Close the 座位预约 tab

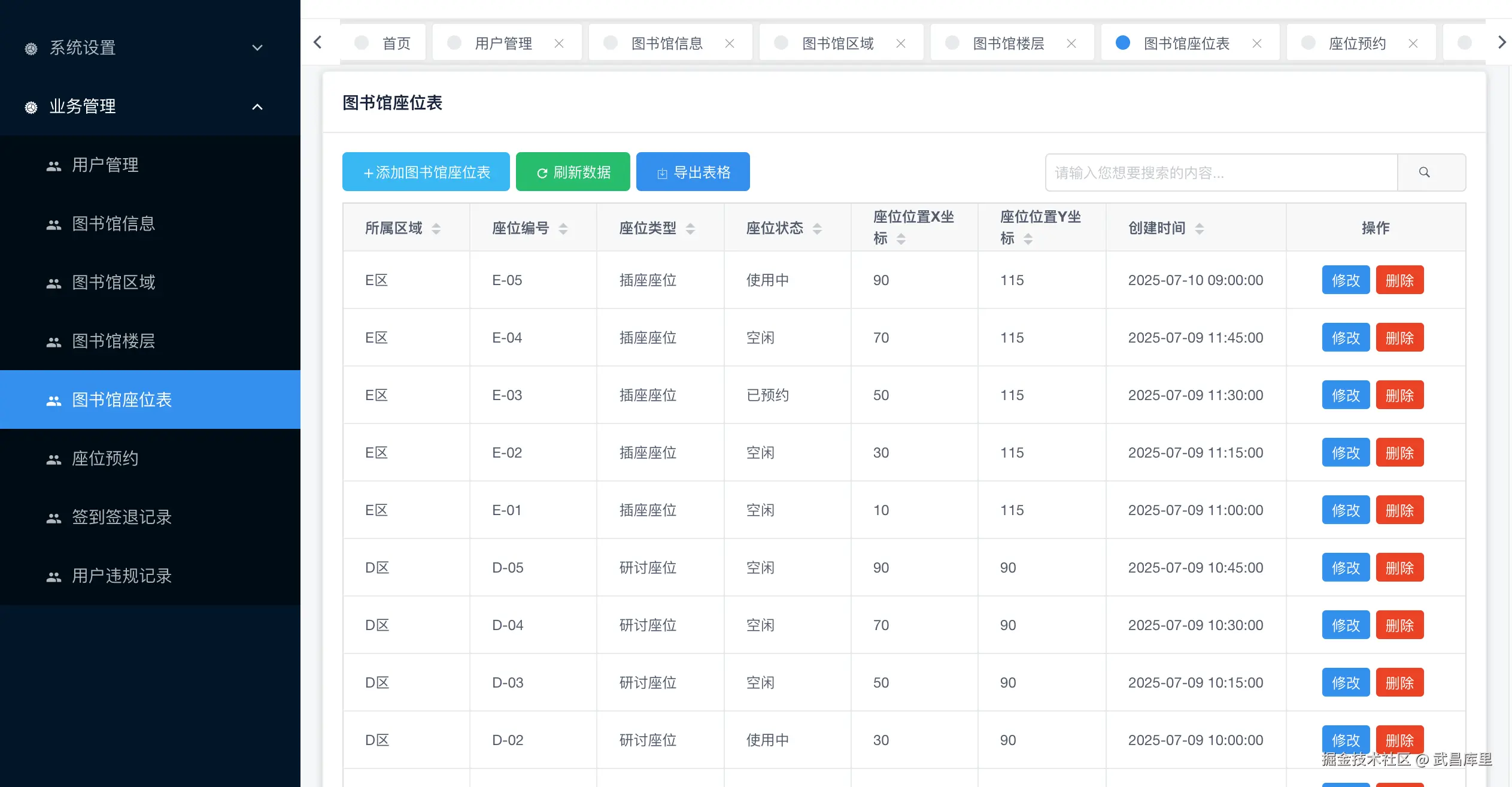pyautogui.click(x=1413, y=44)
